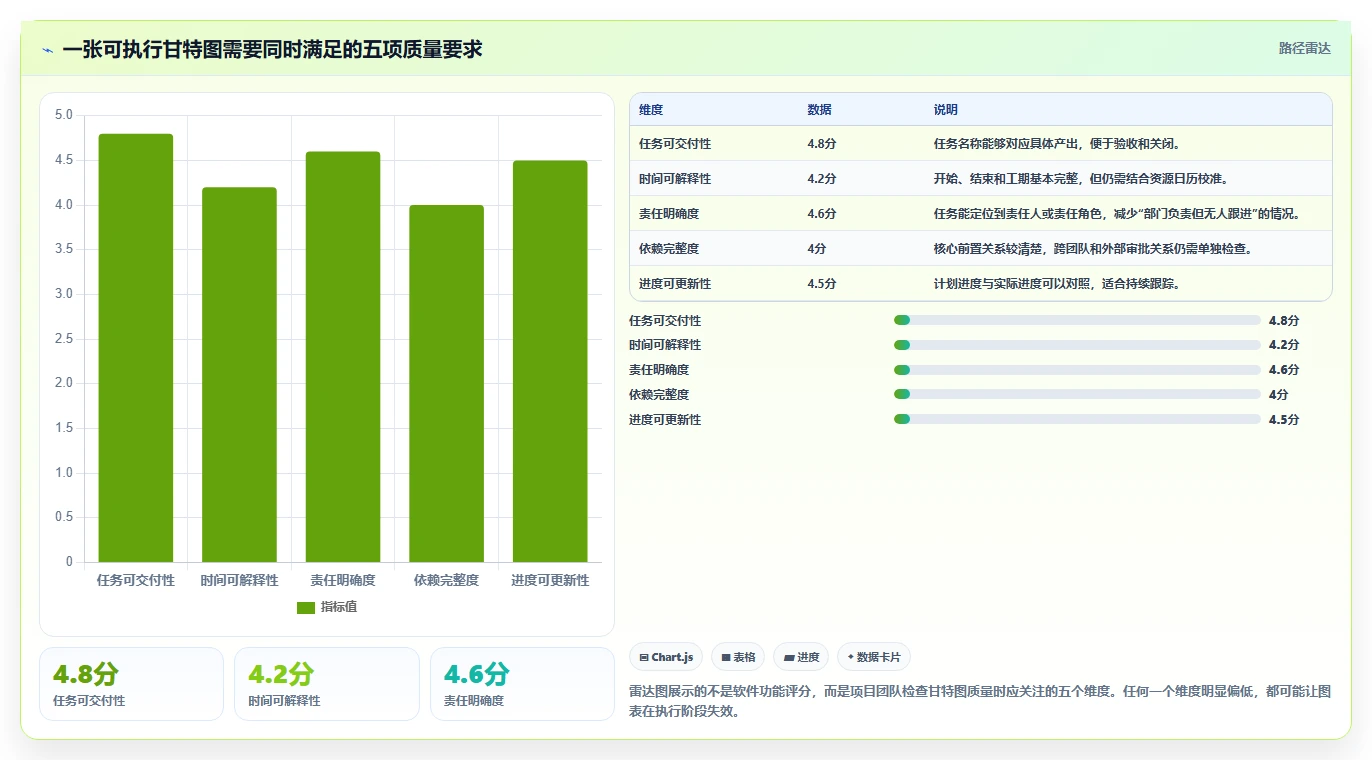Click description starting '核心前置关系较清楚'
This screenshot has height=760, width=1372.
tap(1093, 249)
